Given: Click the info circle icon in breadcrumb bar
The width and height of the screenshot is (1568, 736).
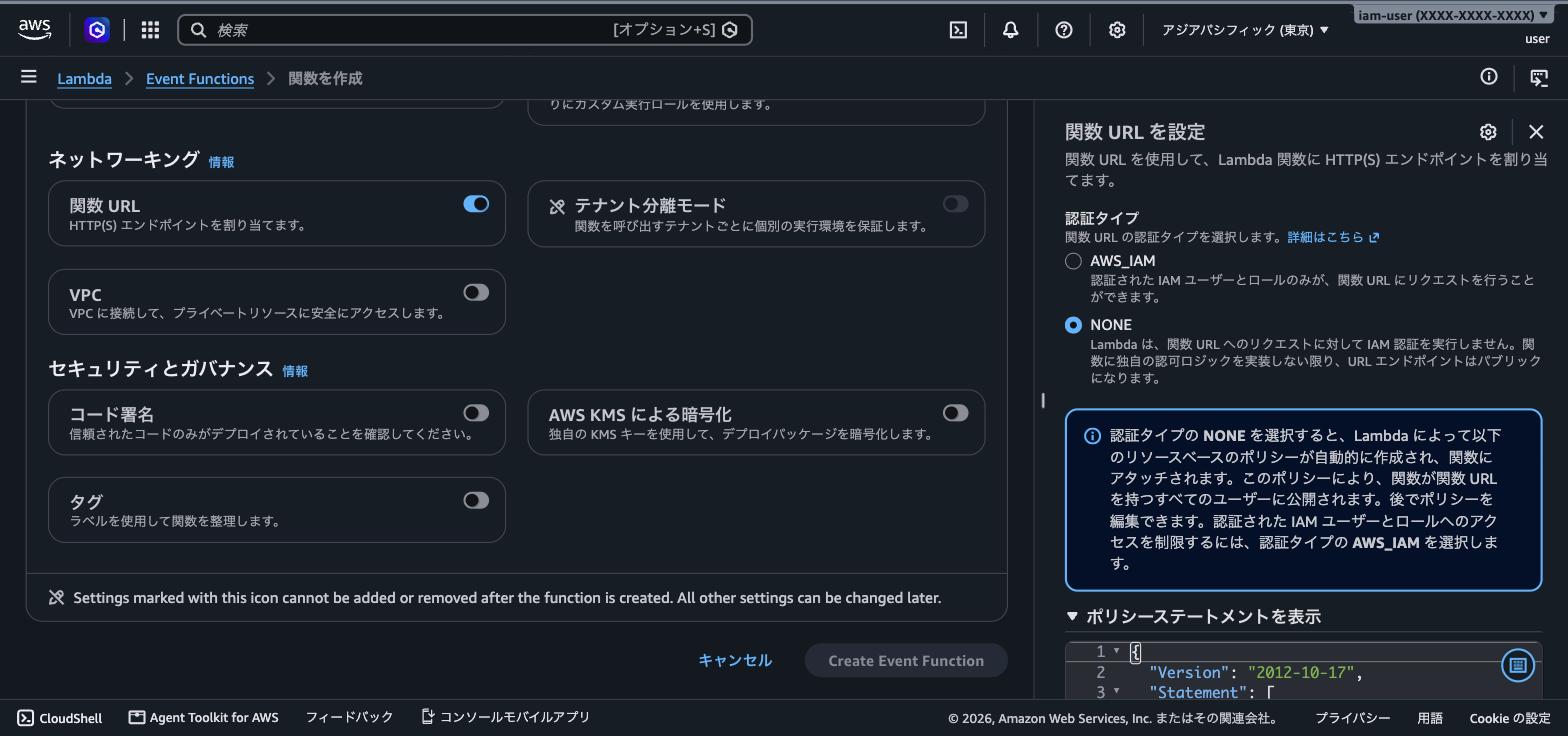Looking at the screenshot, I should point(1489,77).
